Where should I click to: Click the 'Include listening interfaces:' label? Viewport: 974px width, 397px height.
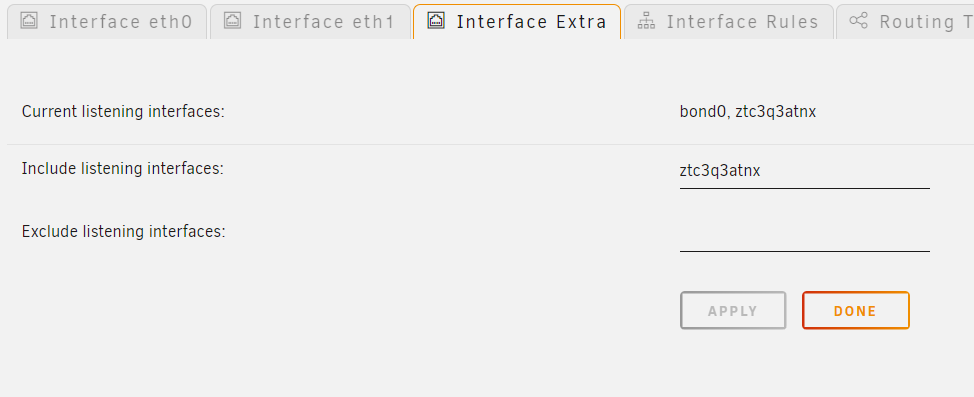pos(122,168)
